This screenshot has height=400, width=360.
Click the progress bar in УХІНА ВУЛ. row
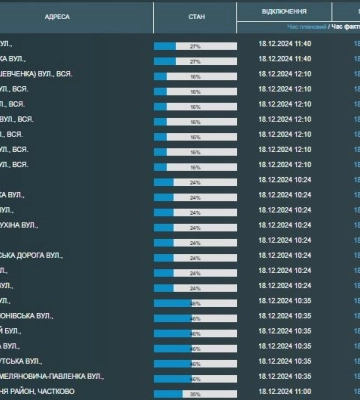tap(195, 228)
